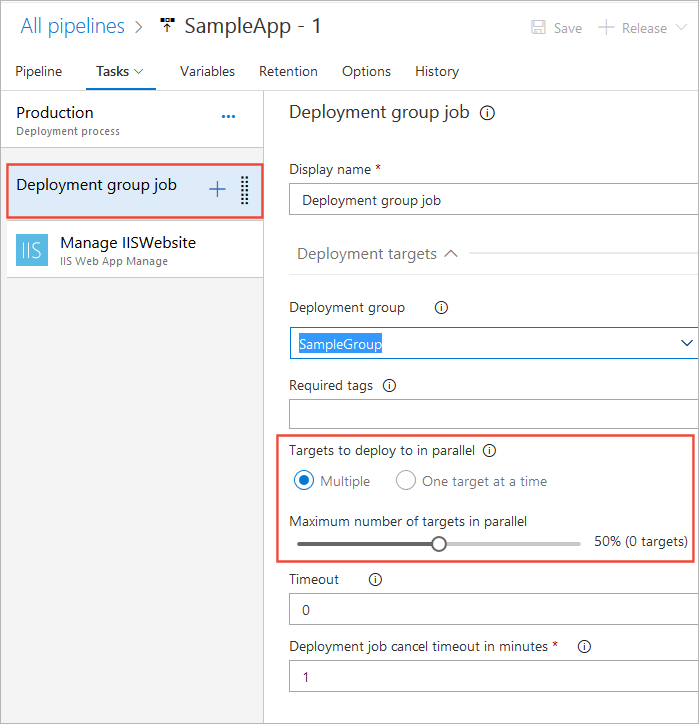The width and height of the screenshot is (699, 724).
Task: Open the Retention tab
Action: 288,71
